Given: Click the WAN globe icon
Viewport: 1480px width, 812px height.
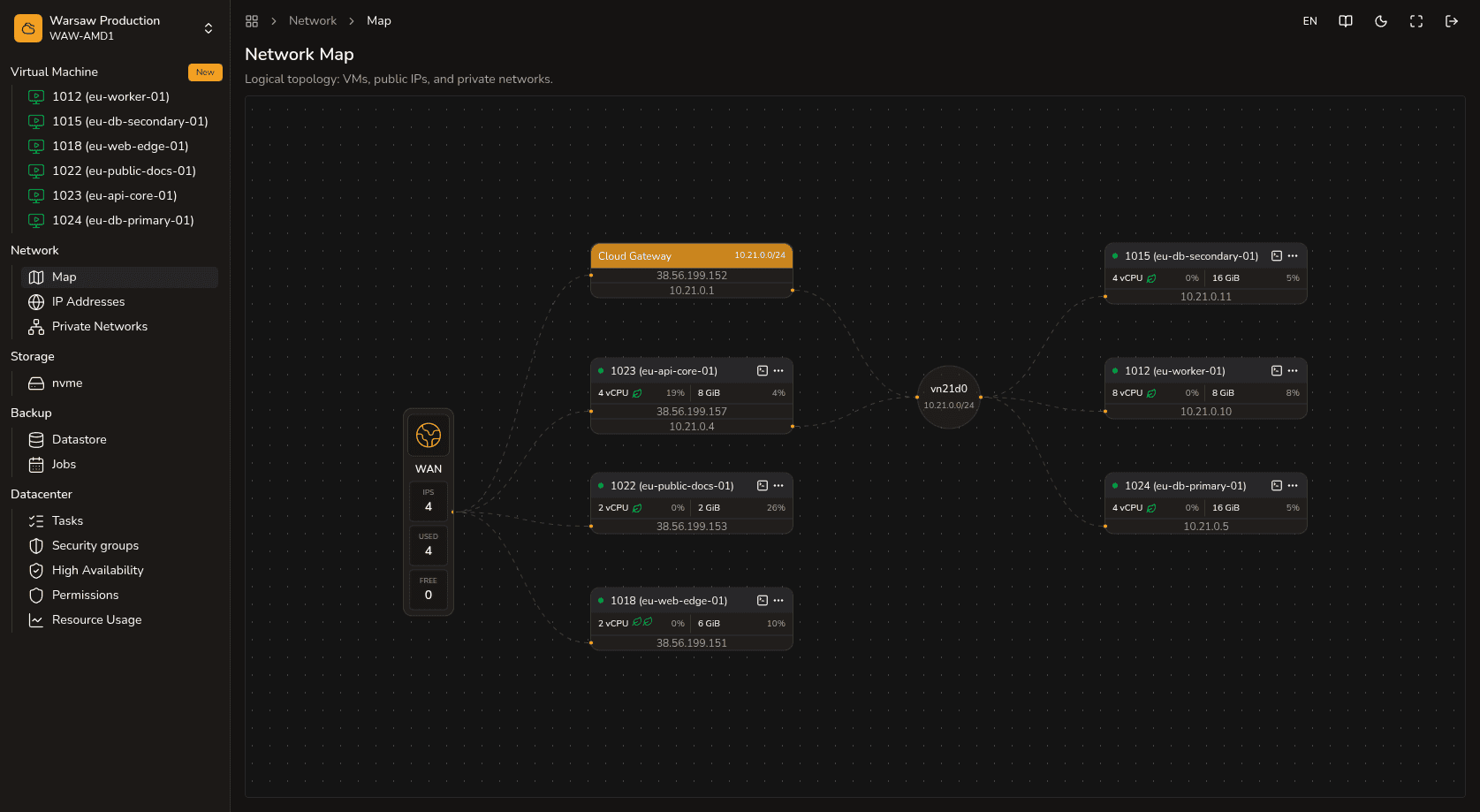Looking at the screenshot, I should [x=429, y=436].
